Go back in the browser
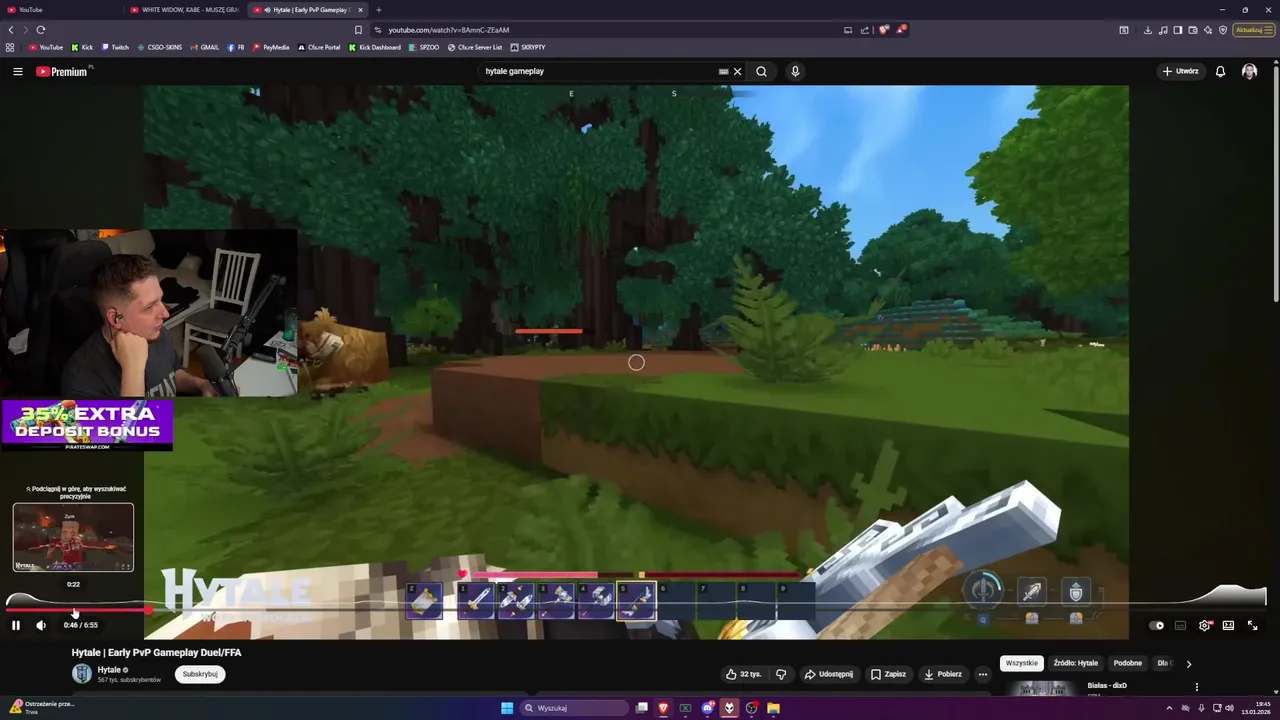Image resolution: width=1280 pixels, height=720 pixels. click(x=11, y=30)
